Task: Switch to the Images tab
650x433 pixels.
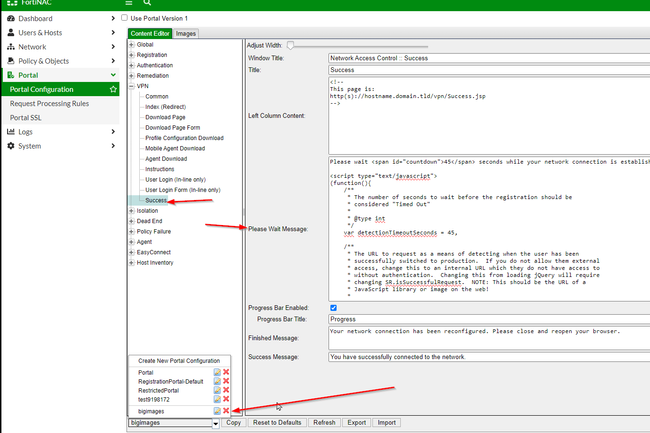Action: click(x=186, y=33)
